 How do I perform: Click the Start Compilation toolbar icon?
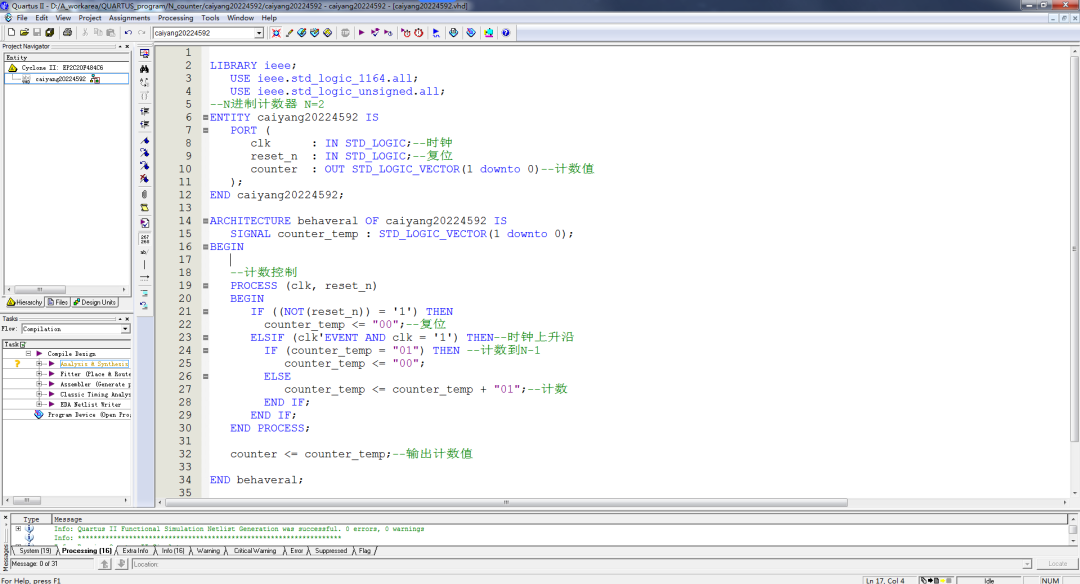[361, 33]
